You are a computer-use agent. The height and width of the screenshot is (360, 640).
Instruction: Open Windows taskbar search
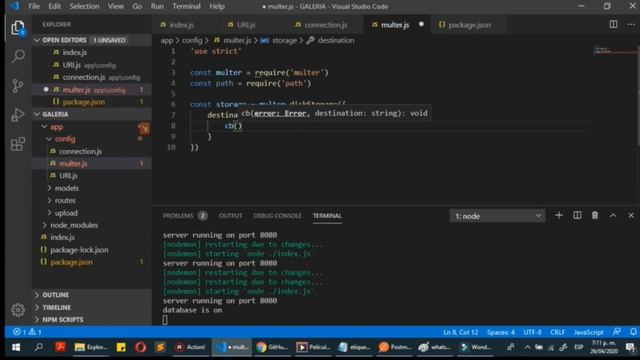pos(39,347)
